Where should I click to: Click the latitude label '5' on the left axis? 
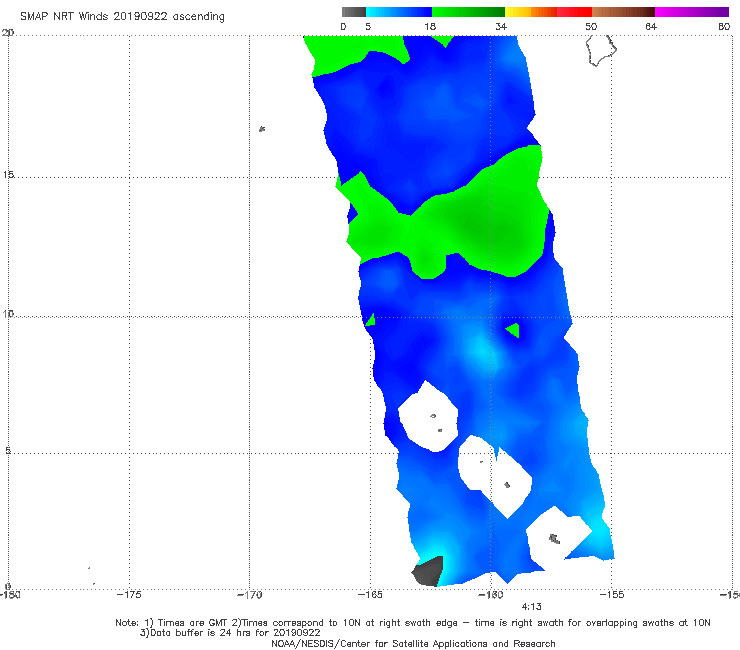point(8,451)
